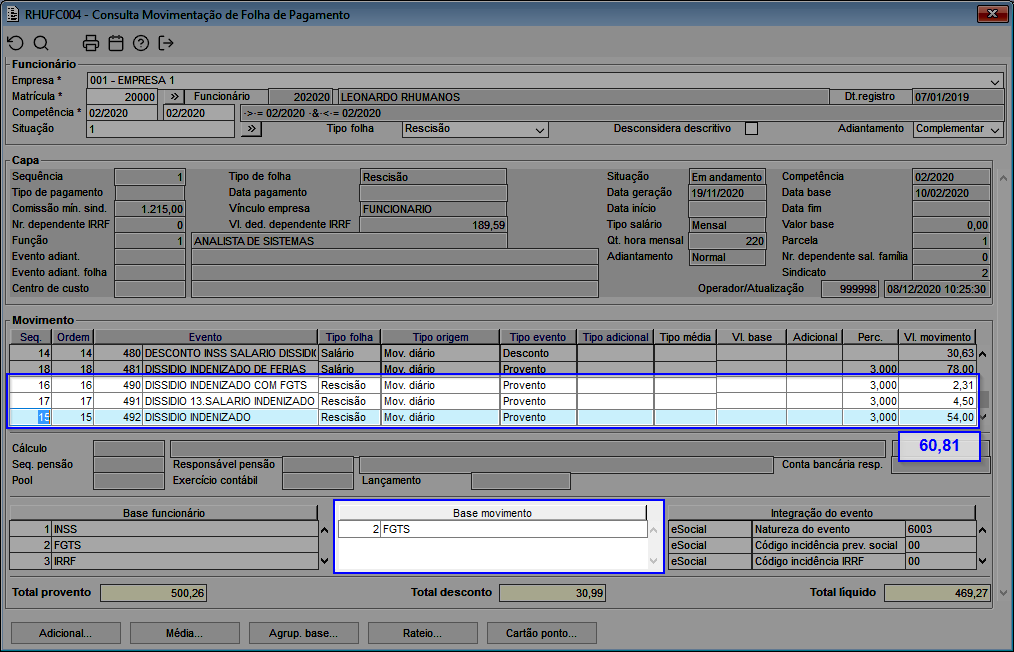Viewport: 1014px width, 652px height.
Task: Click the lookup arrows next to Matrícula
Action: pos(173,97)
